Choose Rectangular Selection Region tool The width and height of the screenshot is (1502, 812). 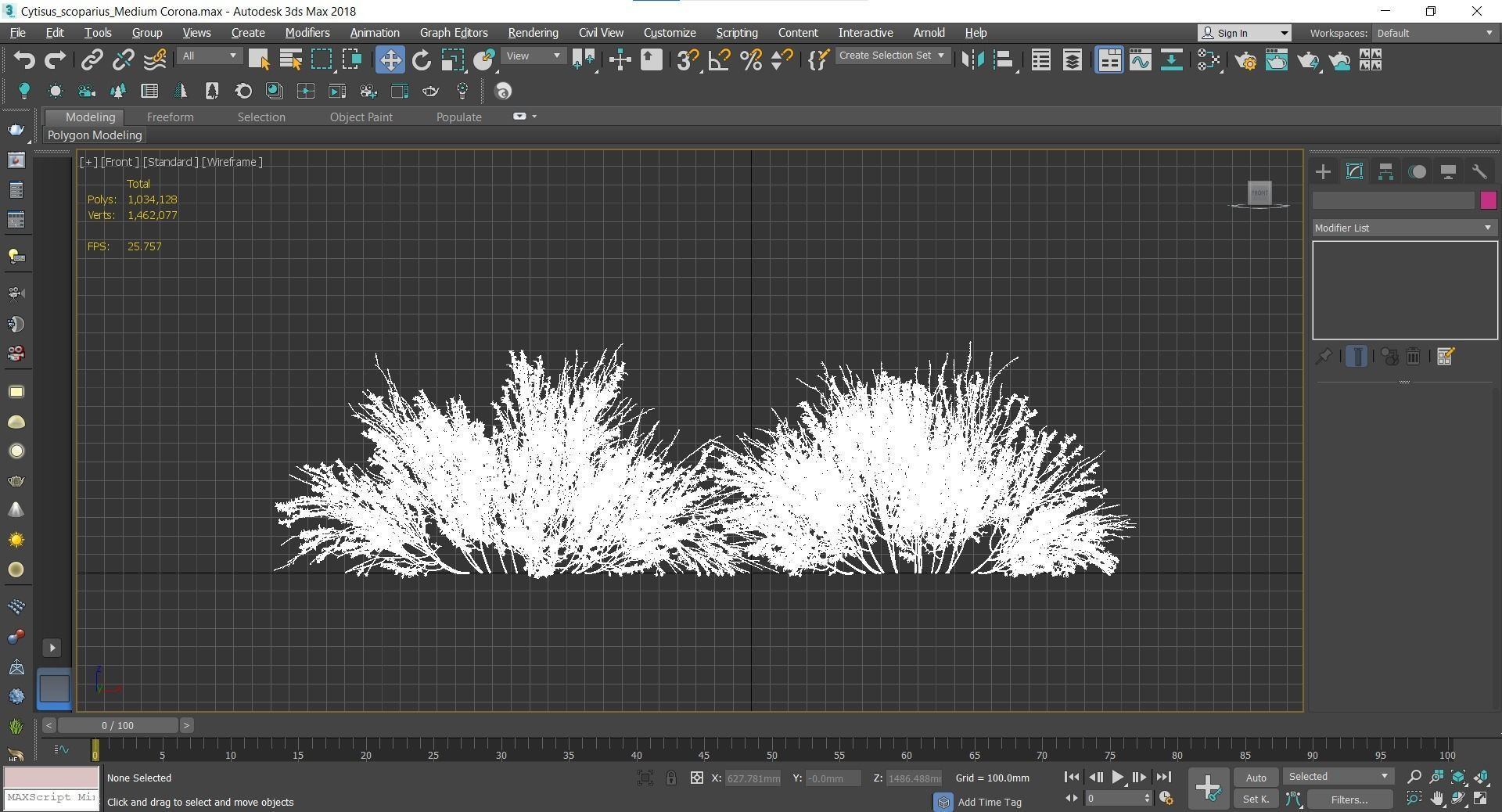point(322,60)
